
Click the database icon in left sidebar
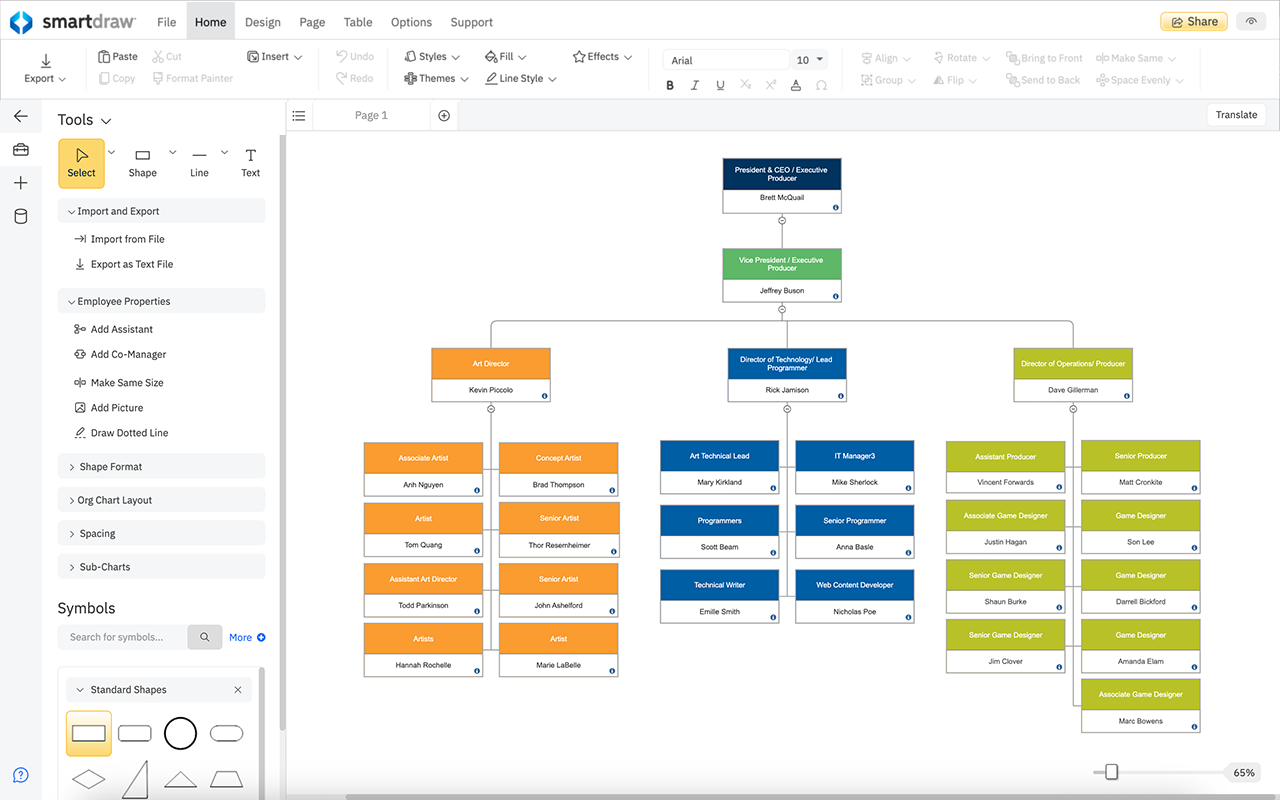point(21,216)
